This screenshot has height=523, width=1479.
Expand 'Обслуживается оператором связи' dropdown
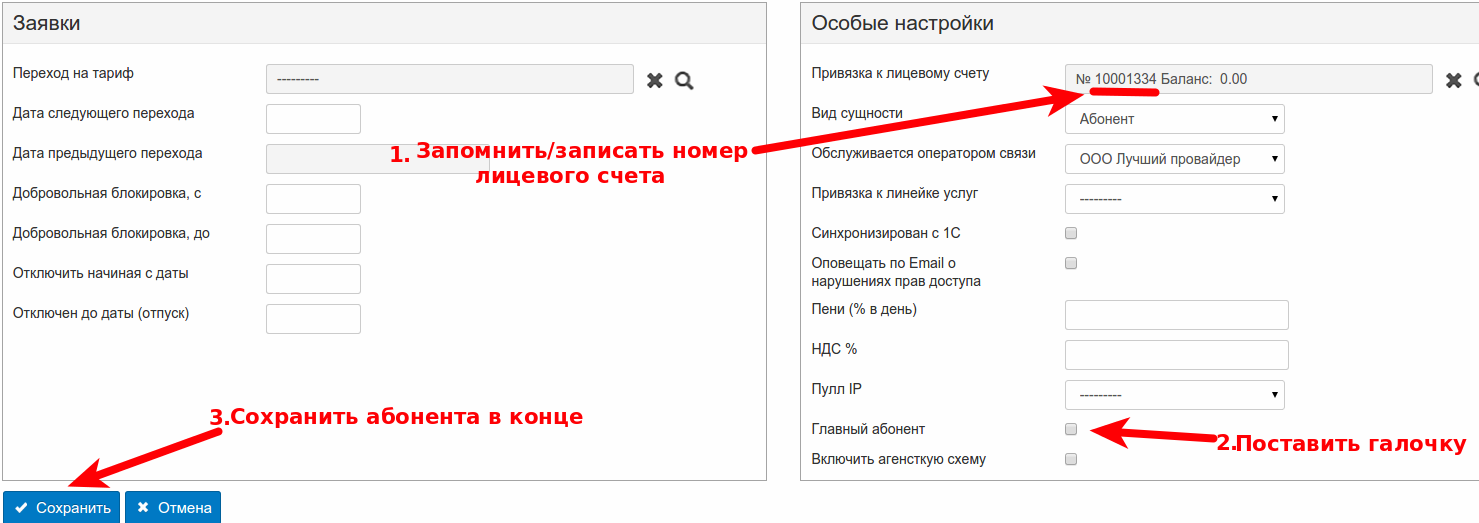tap(1174, 159)
